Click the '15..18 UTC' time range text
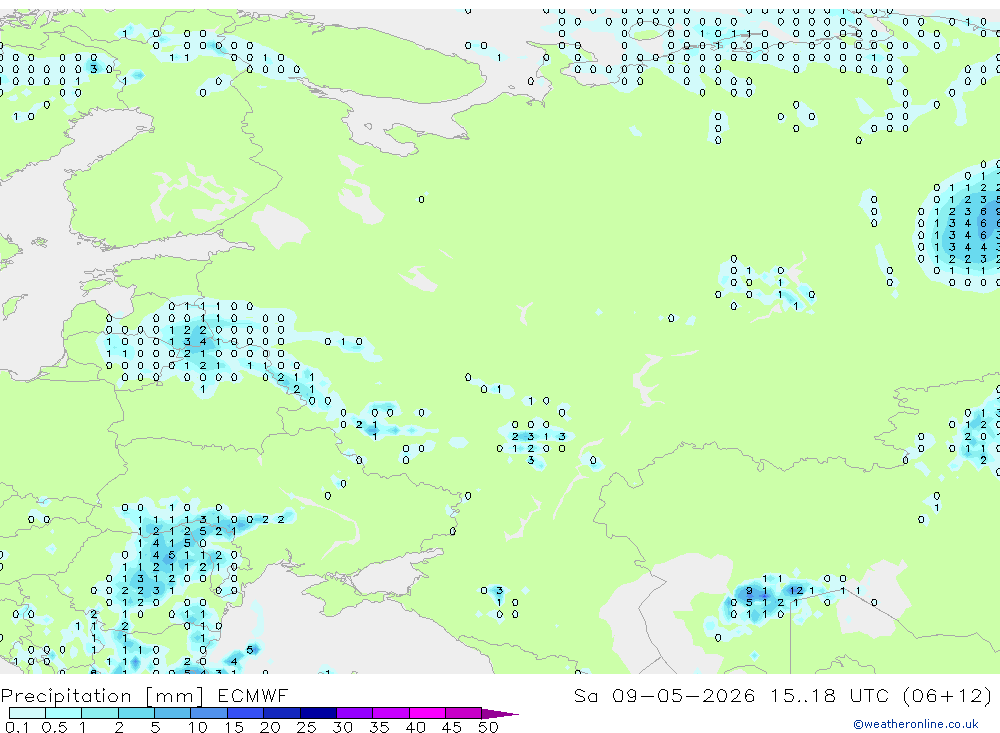 832,695
